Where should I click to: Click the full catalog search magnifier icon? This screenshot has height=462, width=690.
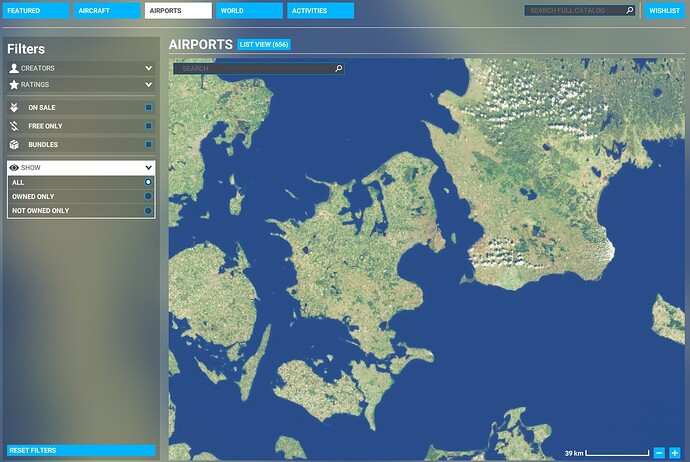pyautogui.click(x=630, y=10)
